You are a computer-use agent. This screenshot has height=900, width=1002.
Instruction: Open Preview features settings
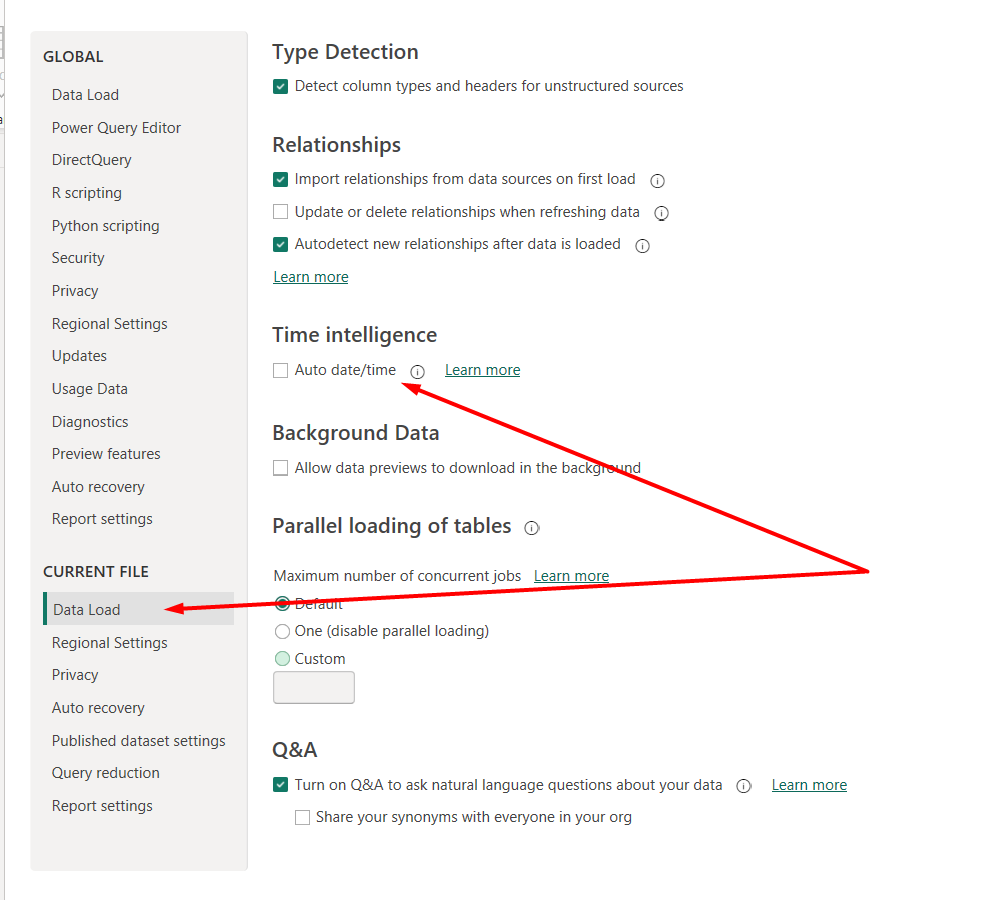coord(106,454)
